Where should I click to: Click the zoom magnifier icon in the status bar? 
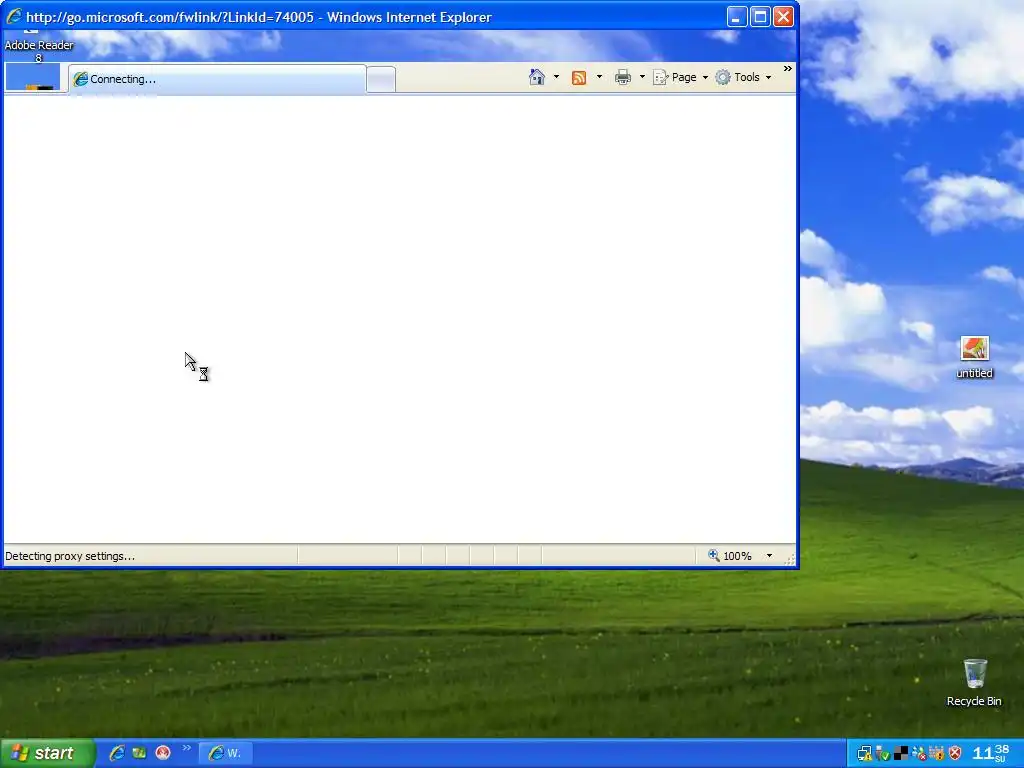pos(714,556)
